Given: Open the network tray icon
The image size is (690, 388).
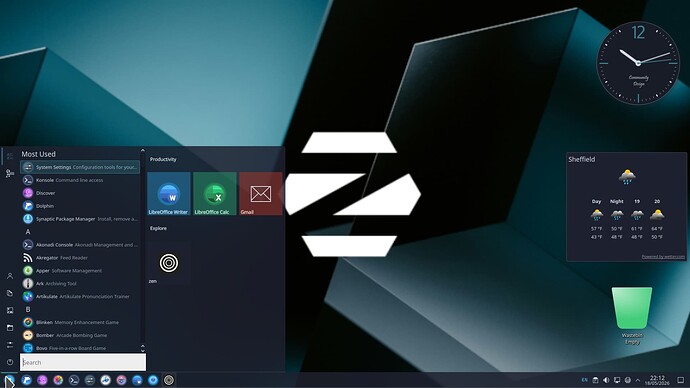Looking at the screenshot, I should 628,380.
